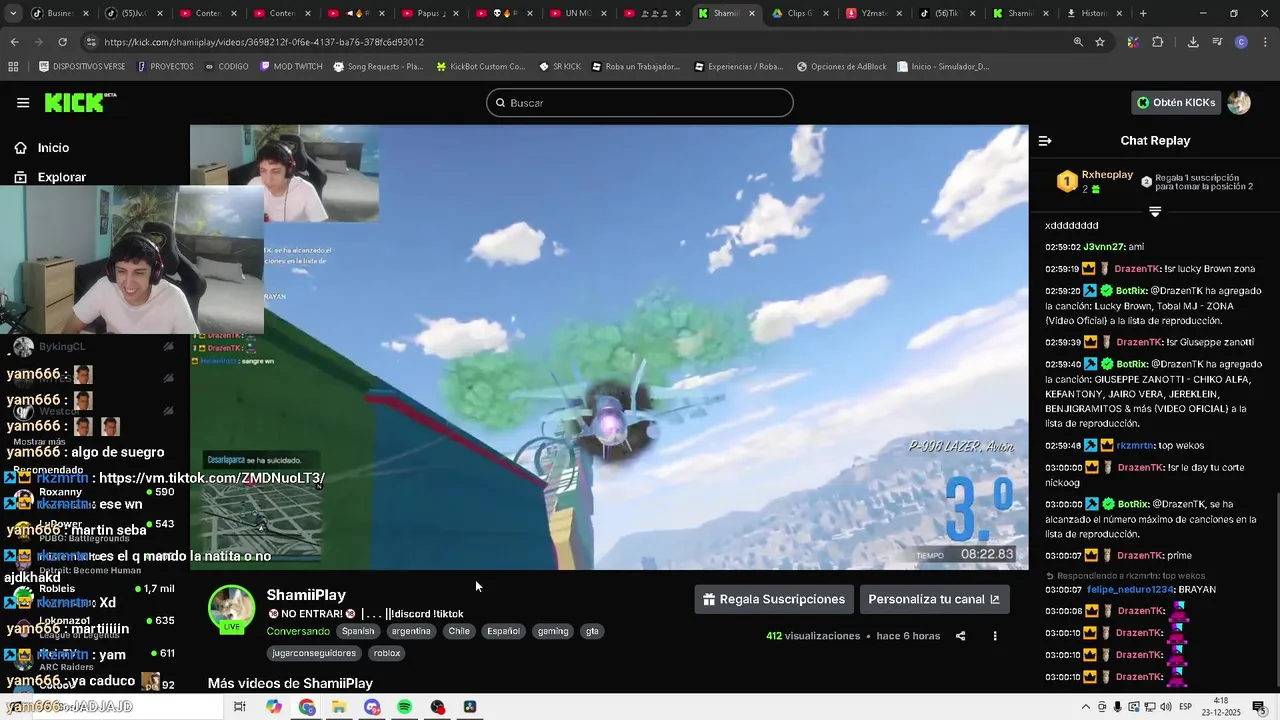Screen dimensions: 1280x720
Task: Click the Conversando category link
Action: (298, 631)
